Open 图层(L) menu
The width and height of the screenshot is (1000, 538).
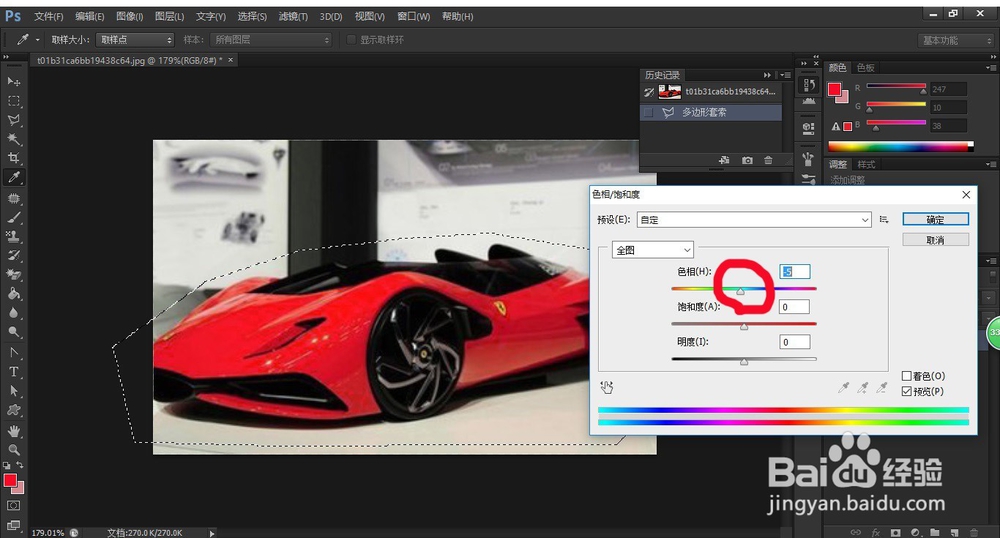point(170,17)
